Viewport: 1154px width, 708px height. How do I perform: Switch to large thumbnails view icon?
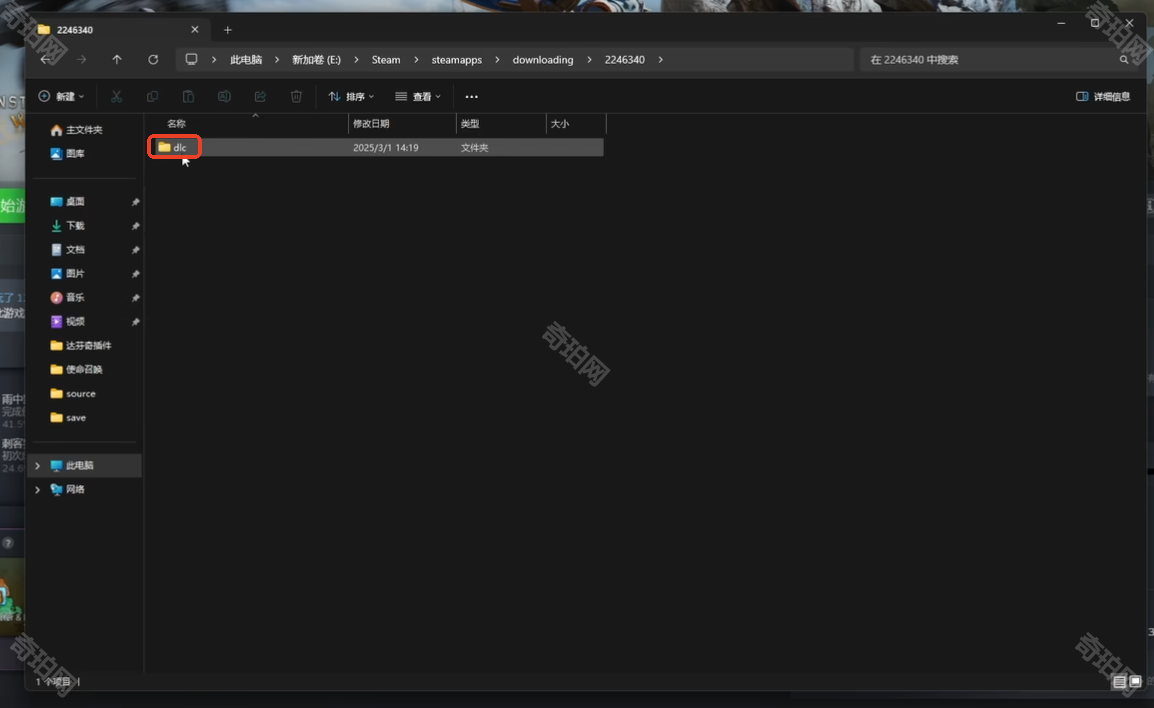click(1135, 682)
